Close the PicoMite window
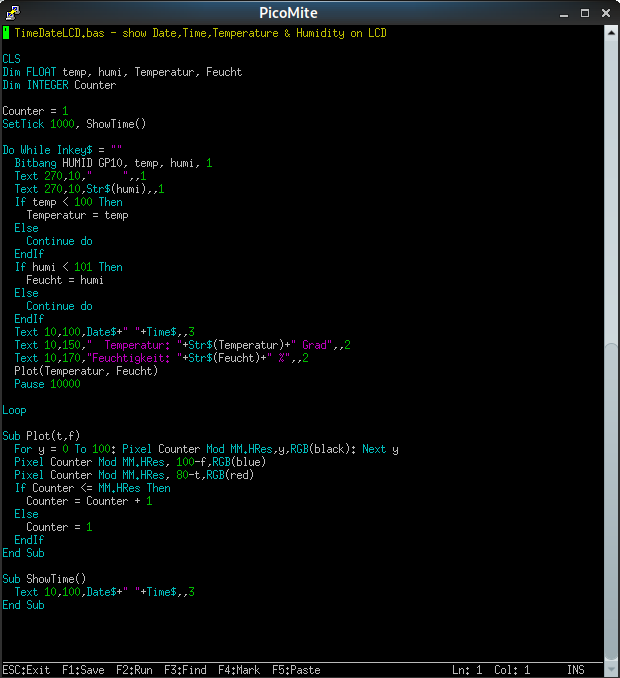The height and width of the screenshot is (678, 620). click(x=606, y=11)
